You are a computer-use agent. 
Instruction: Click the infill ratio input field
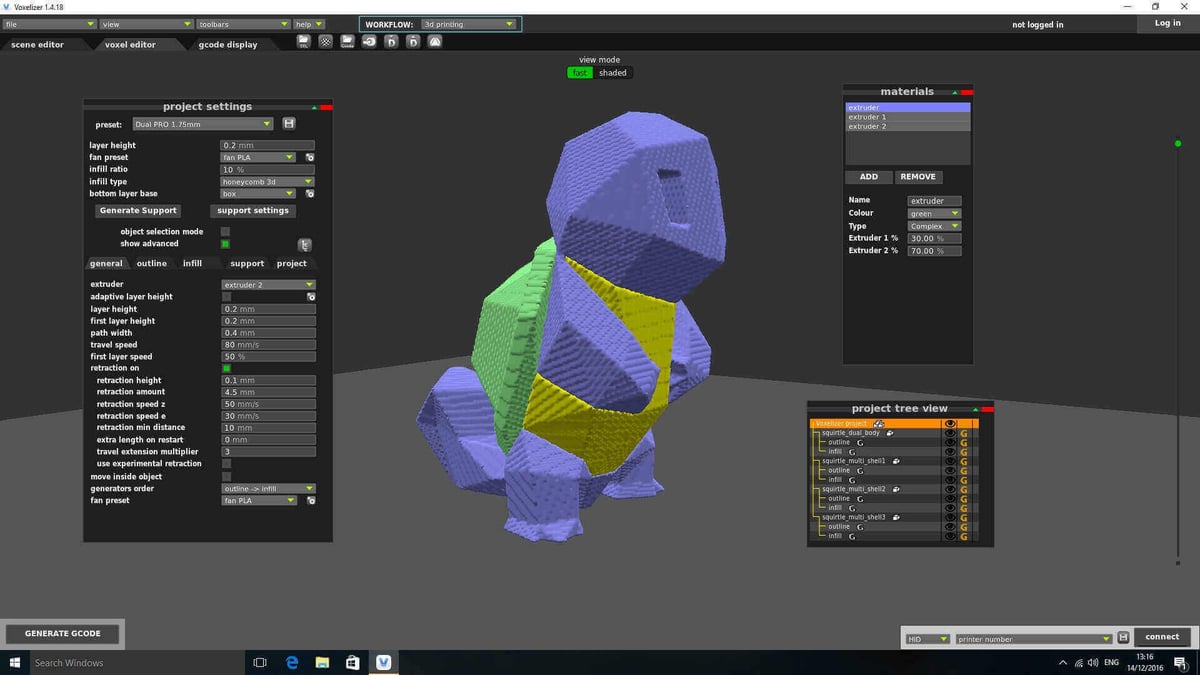[267, 170]
